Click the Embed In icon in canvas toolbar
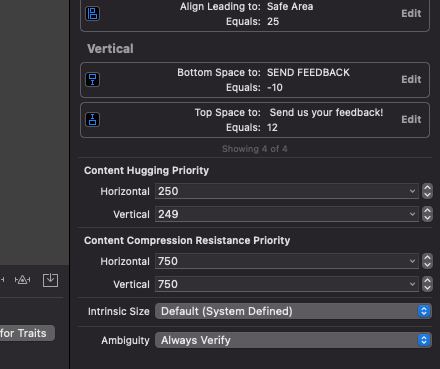 click(50, 280)
